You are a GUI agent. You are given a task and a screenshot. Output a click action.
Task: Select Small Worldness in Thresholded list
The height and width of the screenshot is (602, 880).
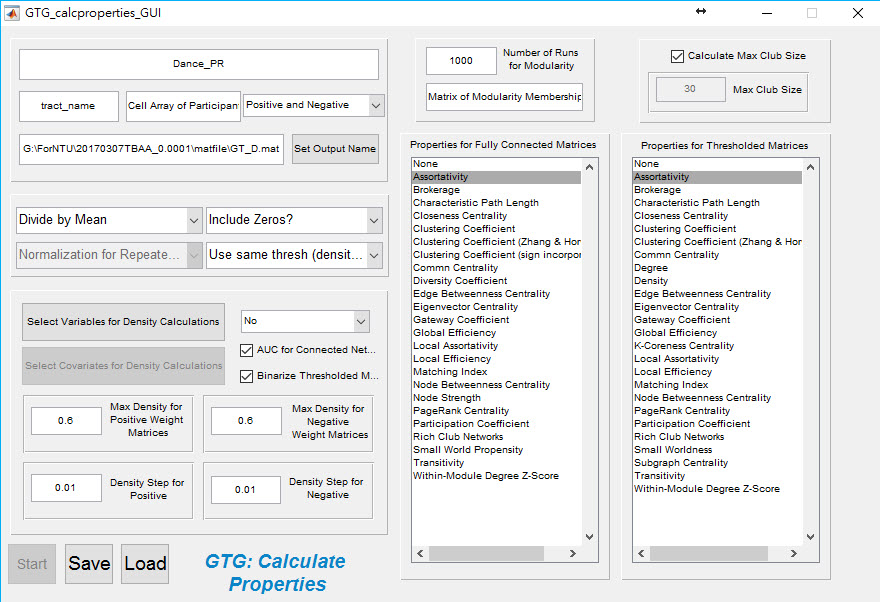[673, 450]
